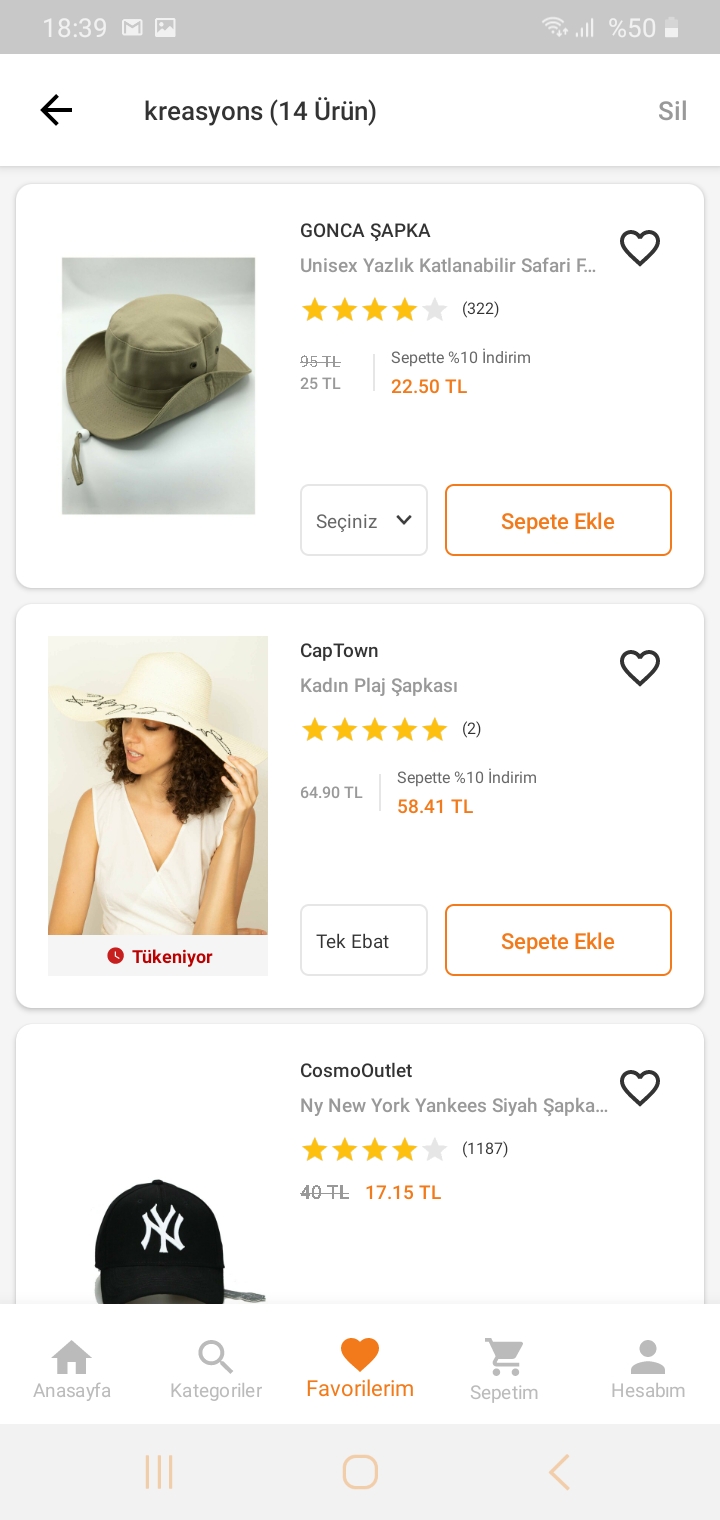Tap the Android system back chevron
The image size is (720, 1520).
pyautogui.click(x=559, y=1472)
